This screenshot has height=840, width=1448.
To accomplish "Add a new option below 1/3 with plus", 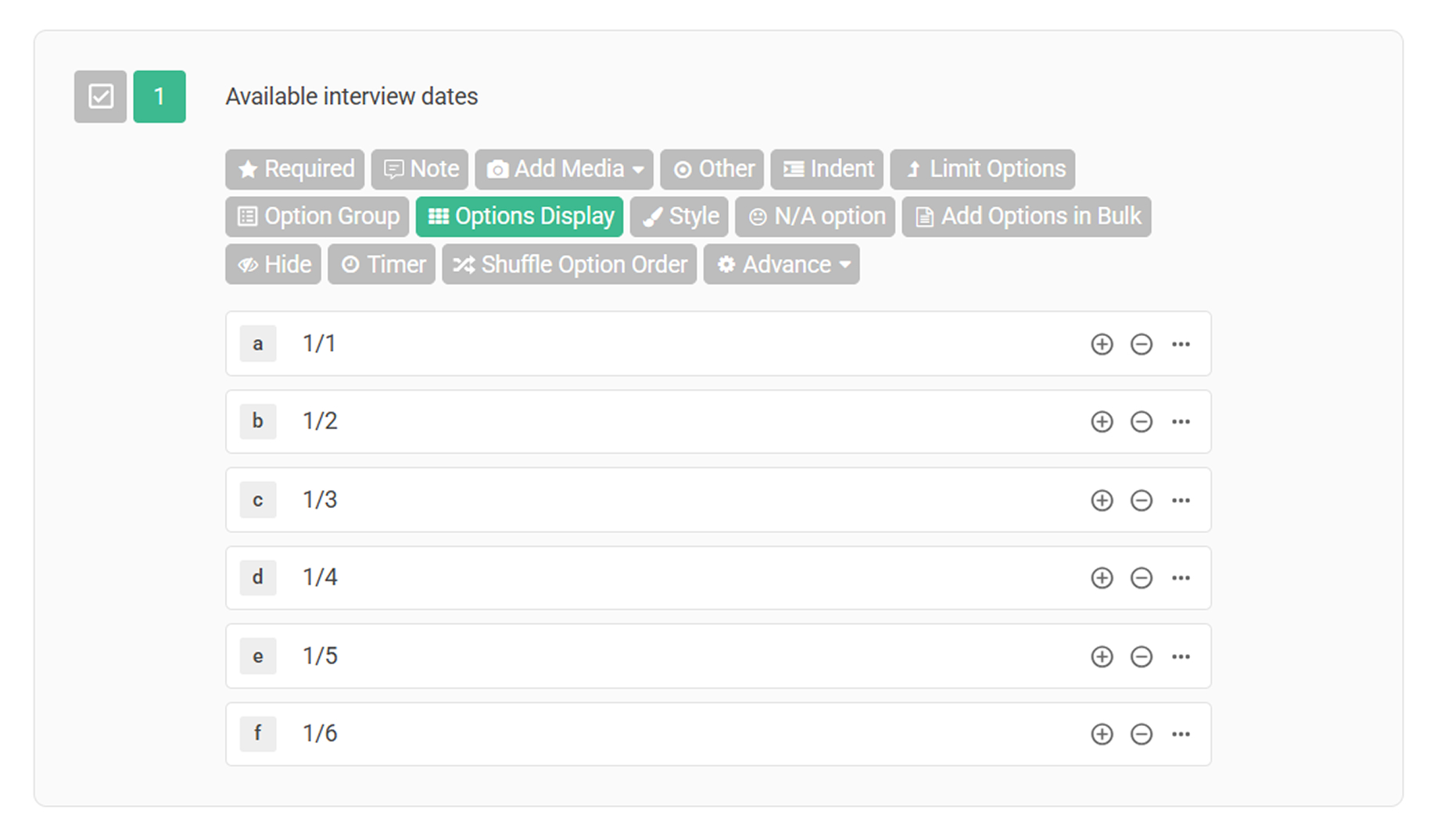I will pos(1101,500).
